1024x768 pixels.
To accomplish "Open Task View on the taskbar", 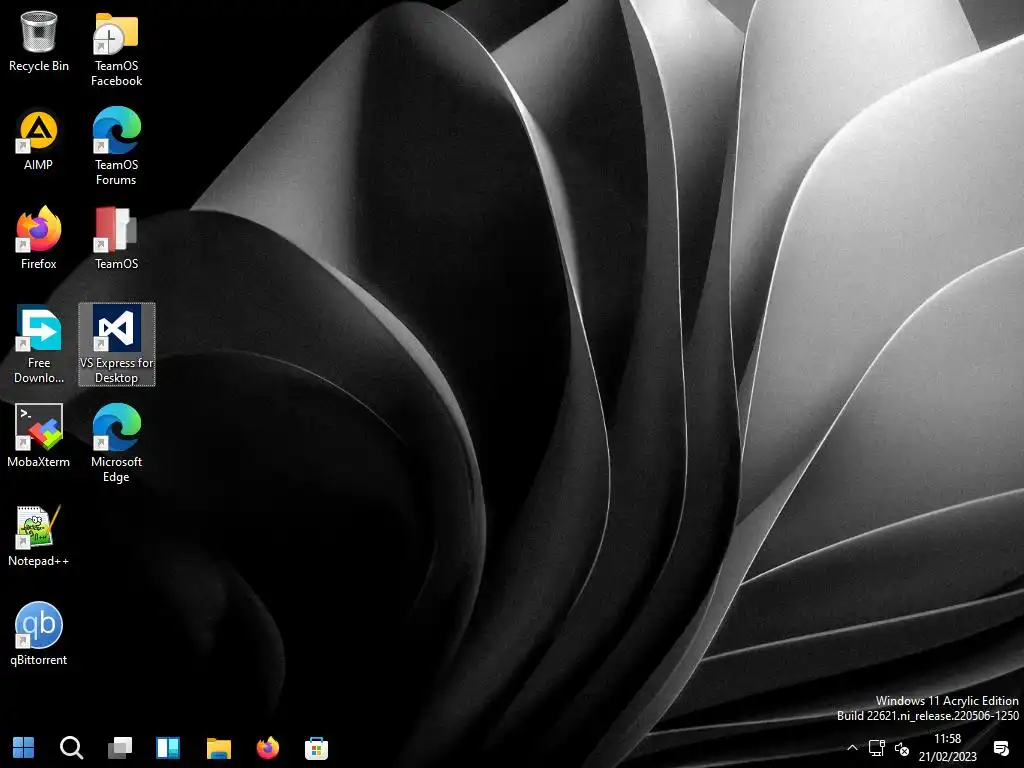I will pyautogui.click(x=120, y=748).
